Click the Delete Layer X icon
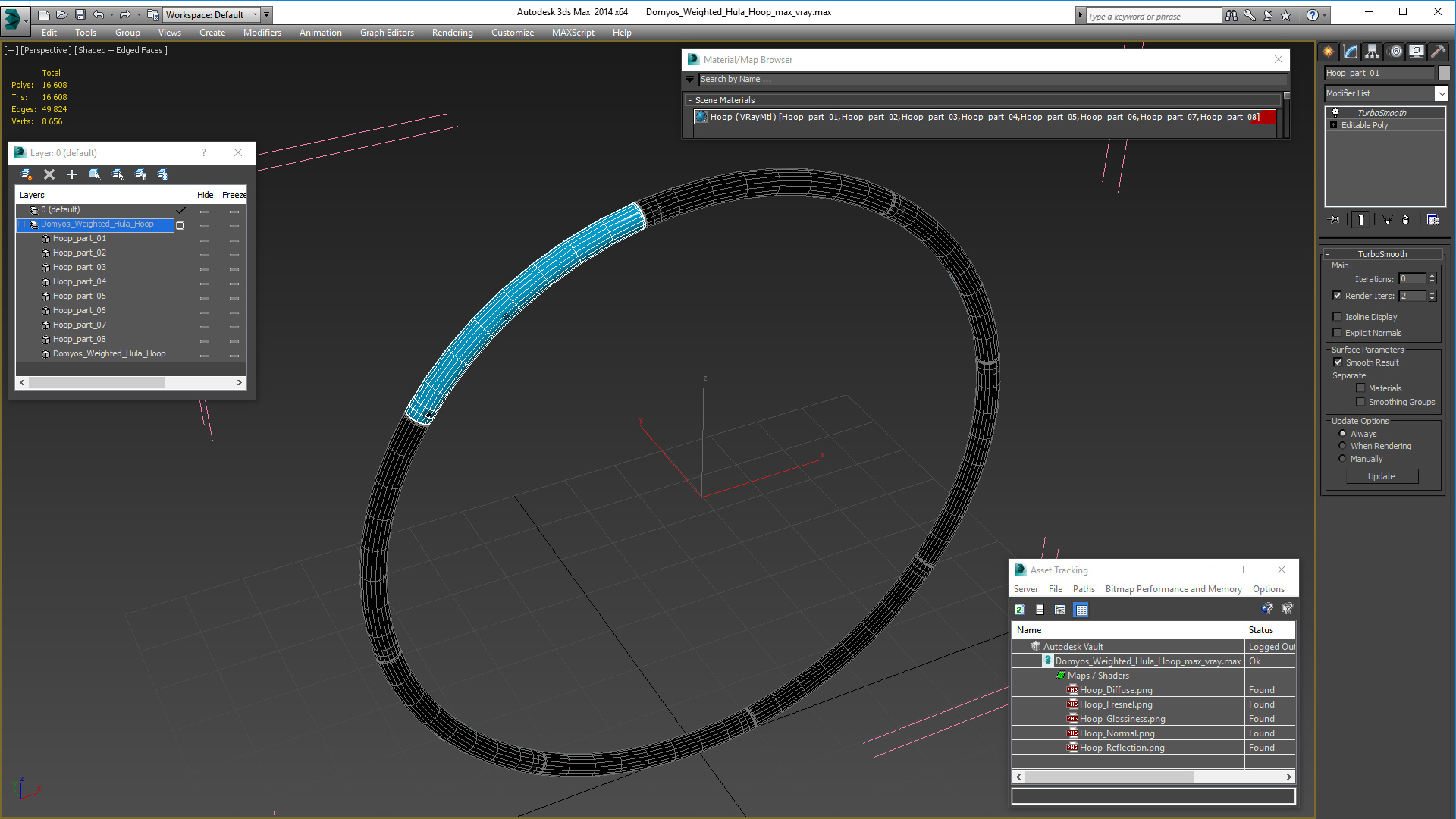 click(49, 174)
